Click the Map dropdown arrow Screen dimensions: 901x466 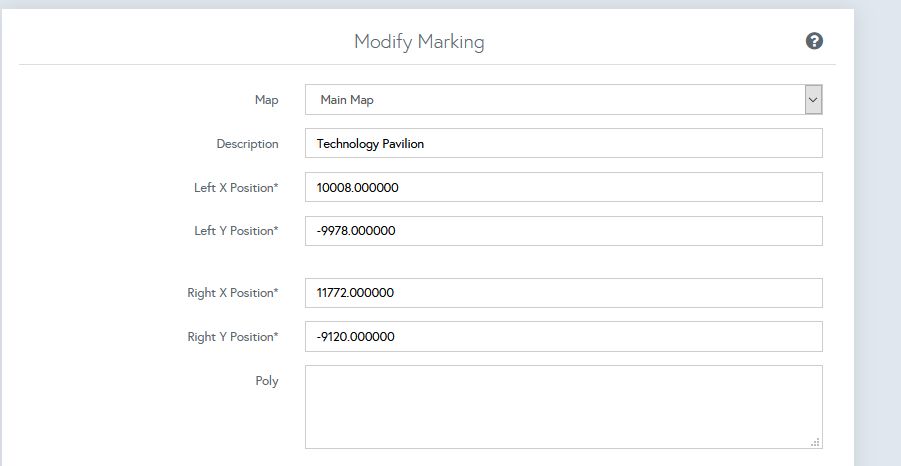point(813,100)
